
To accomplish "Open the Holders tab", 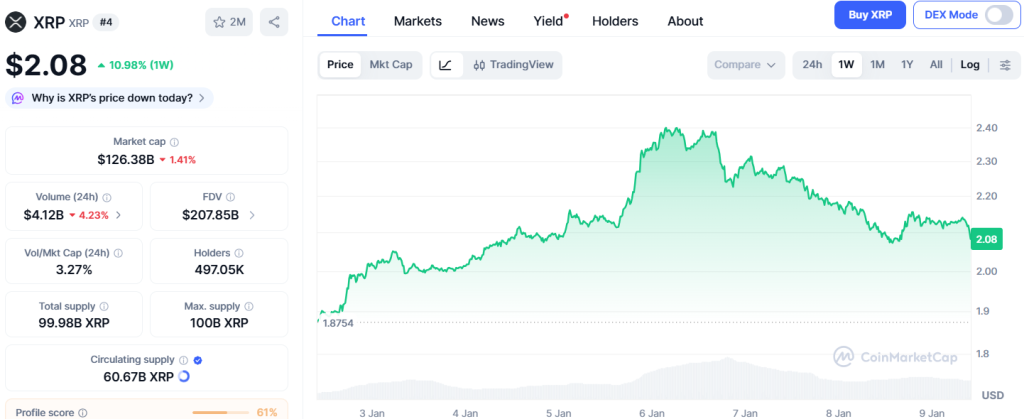I will 615,21.
